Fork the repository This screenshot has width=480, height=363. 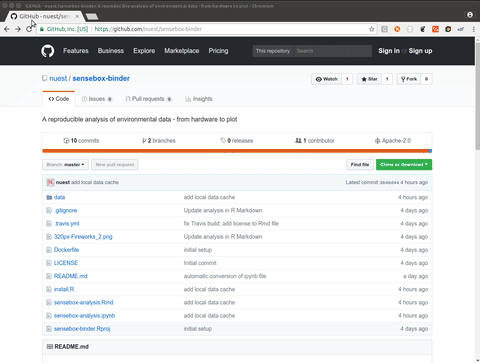pyautogui.click(x=409, y=79)
